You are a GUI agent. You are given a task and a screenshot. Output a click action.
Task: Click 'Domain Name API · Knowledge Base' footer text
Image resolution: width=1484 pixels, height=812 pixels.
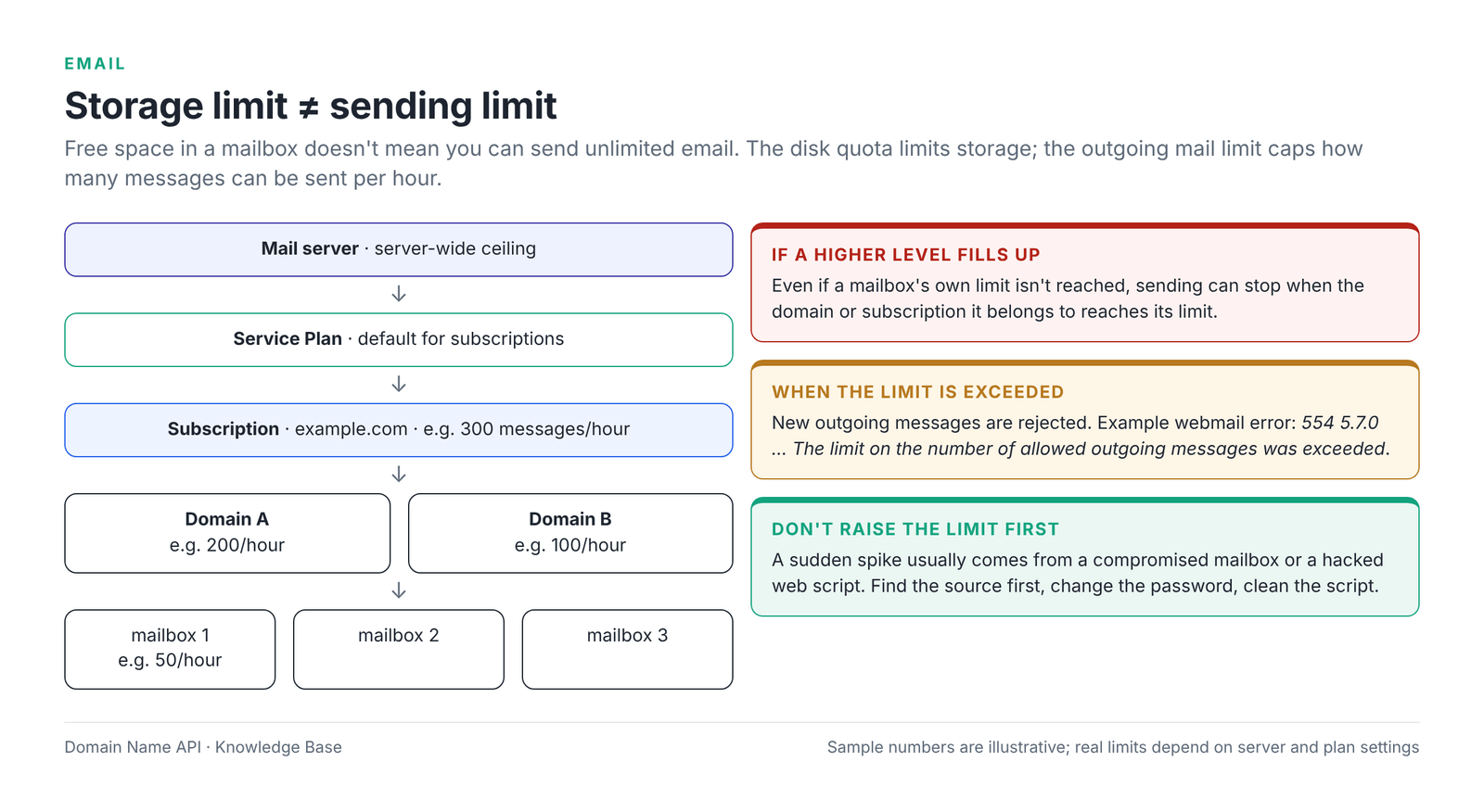(x=203, y=747)
